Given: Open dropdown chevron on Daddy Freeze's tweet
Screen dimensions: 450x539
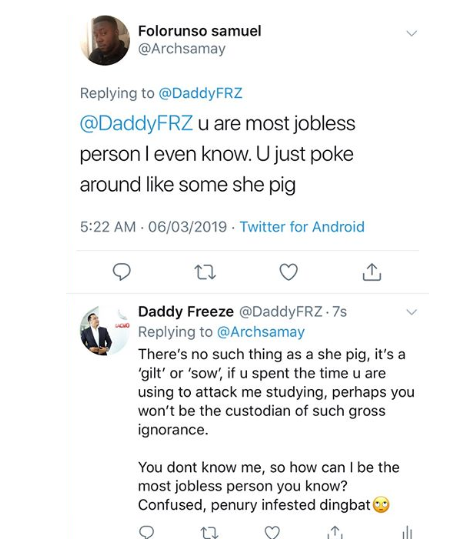Looking at the screenshot, I should pyautogui.click(x=411, y=312).
